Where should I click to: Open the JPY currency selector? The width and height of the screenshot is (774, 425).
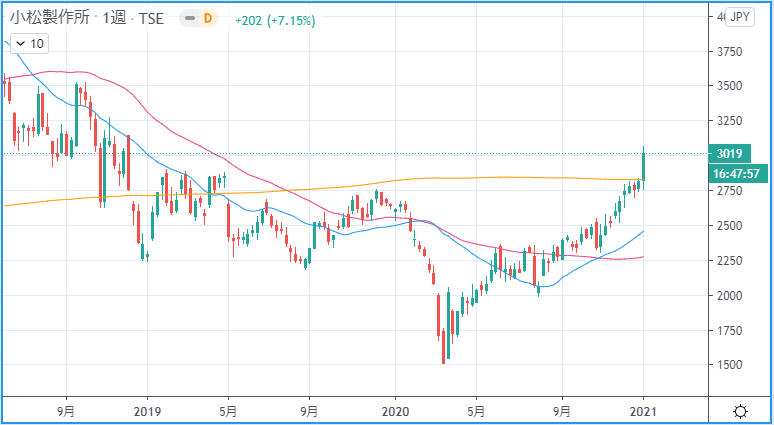tap(740, 17)
